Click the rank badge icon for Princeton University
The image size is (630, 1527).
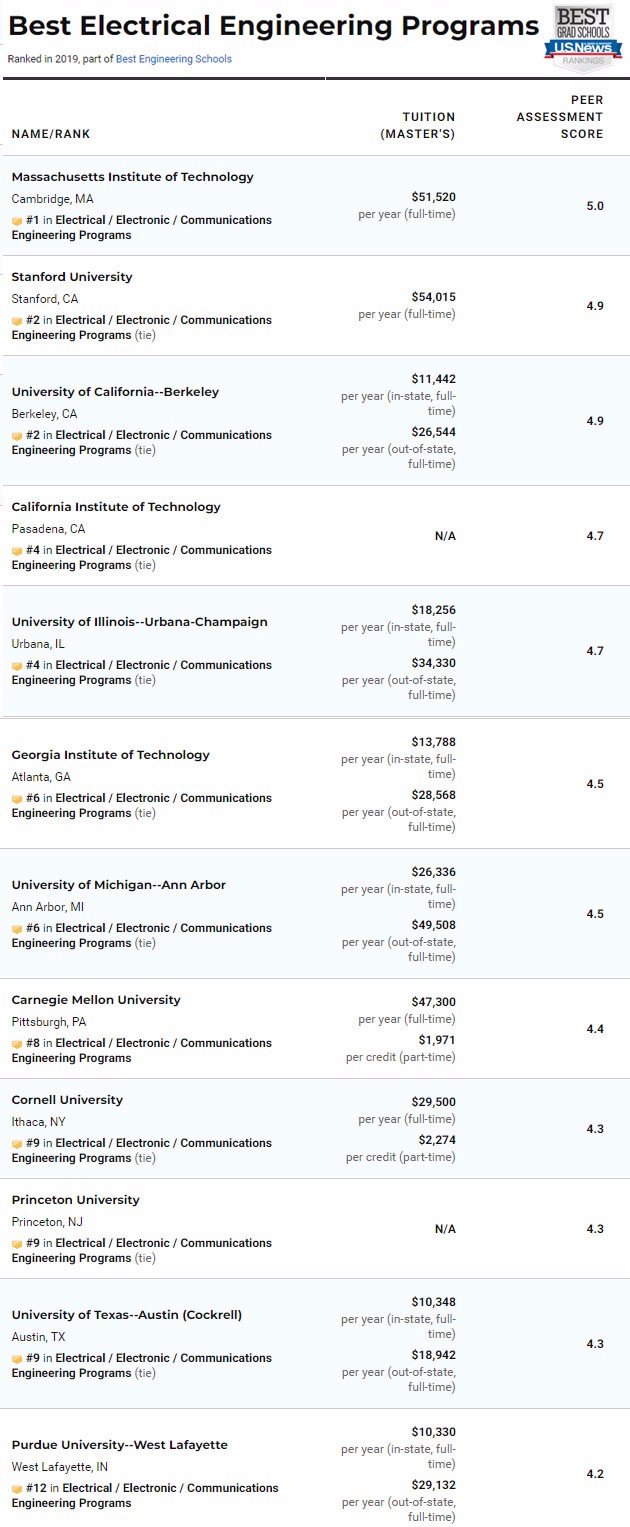[17, 1243]
